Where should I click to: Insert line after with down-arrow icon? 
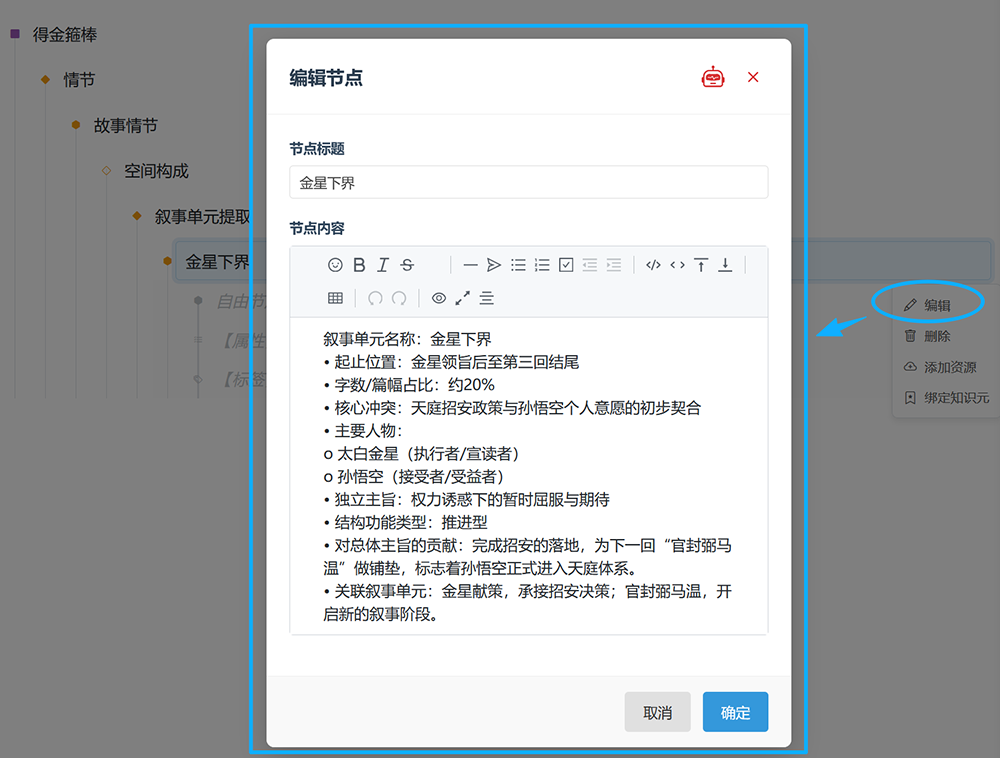click(725, 265)
